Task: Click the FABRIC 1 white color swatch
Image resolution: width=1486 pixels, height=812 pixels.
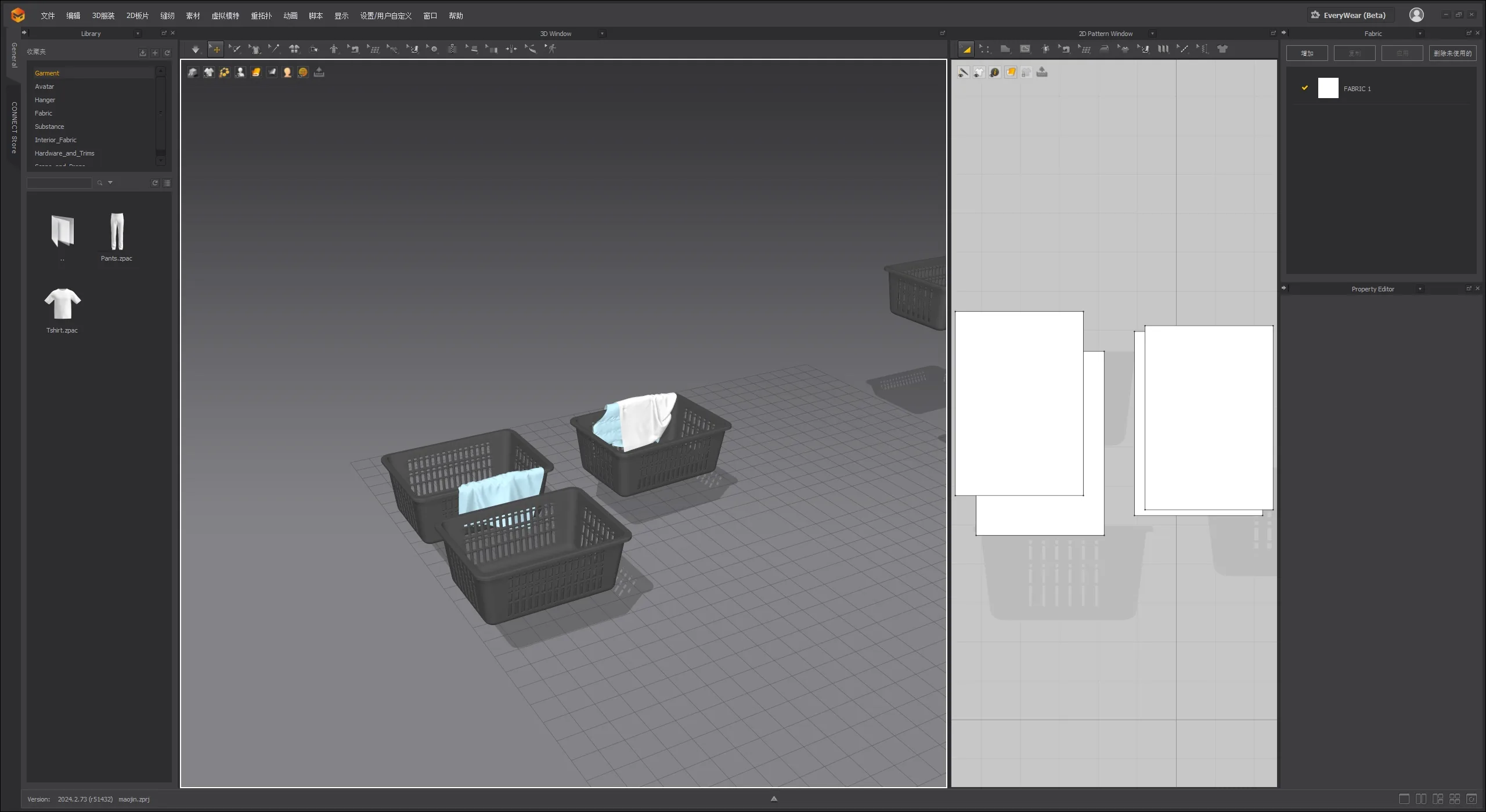Action: tap(1328, 88)
